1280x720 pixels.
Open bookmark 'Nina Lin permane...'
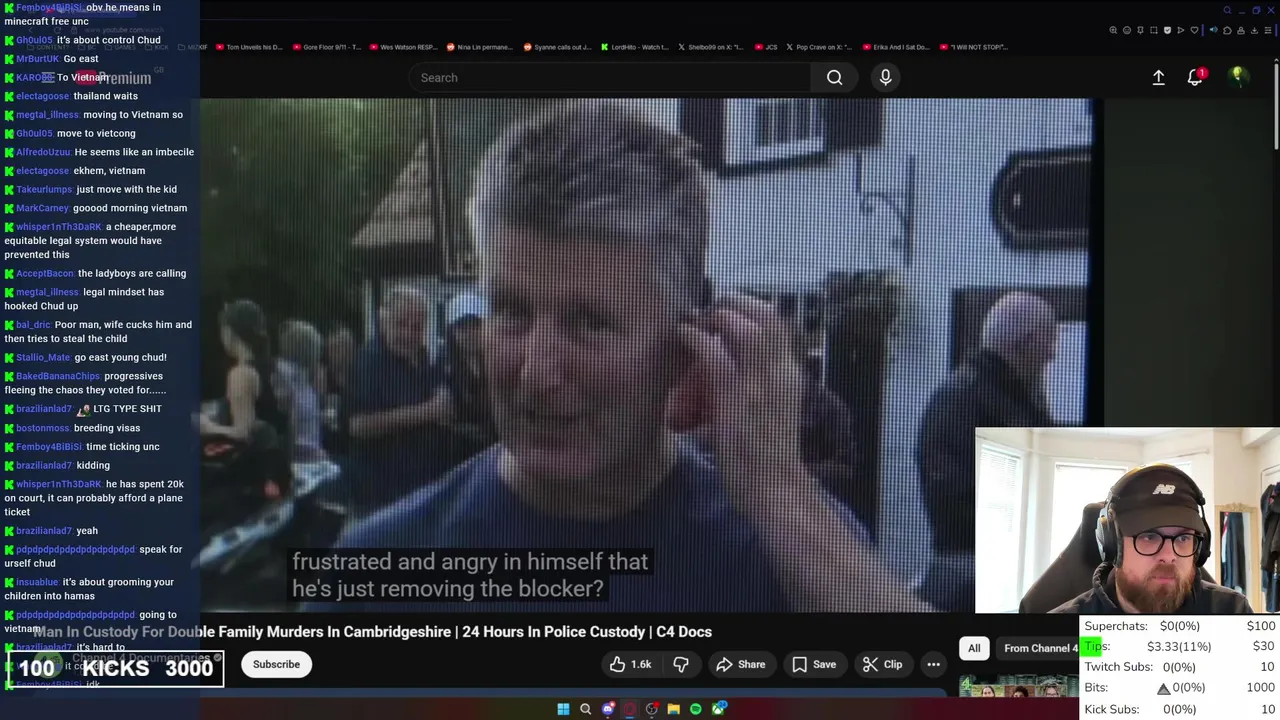pyautogui.click(x=479, y=47)
